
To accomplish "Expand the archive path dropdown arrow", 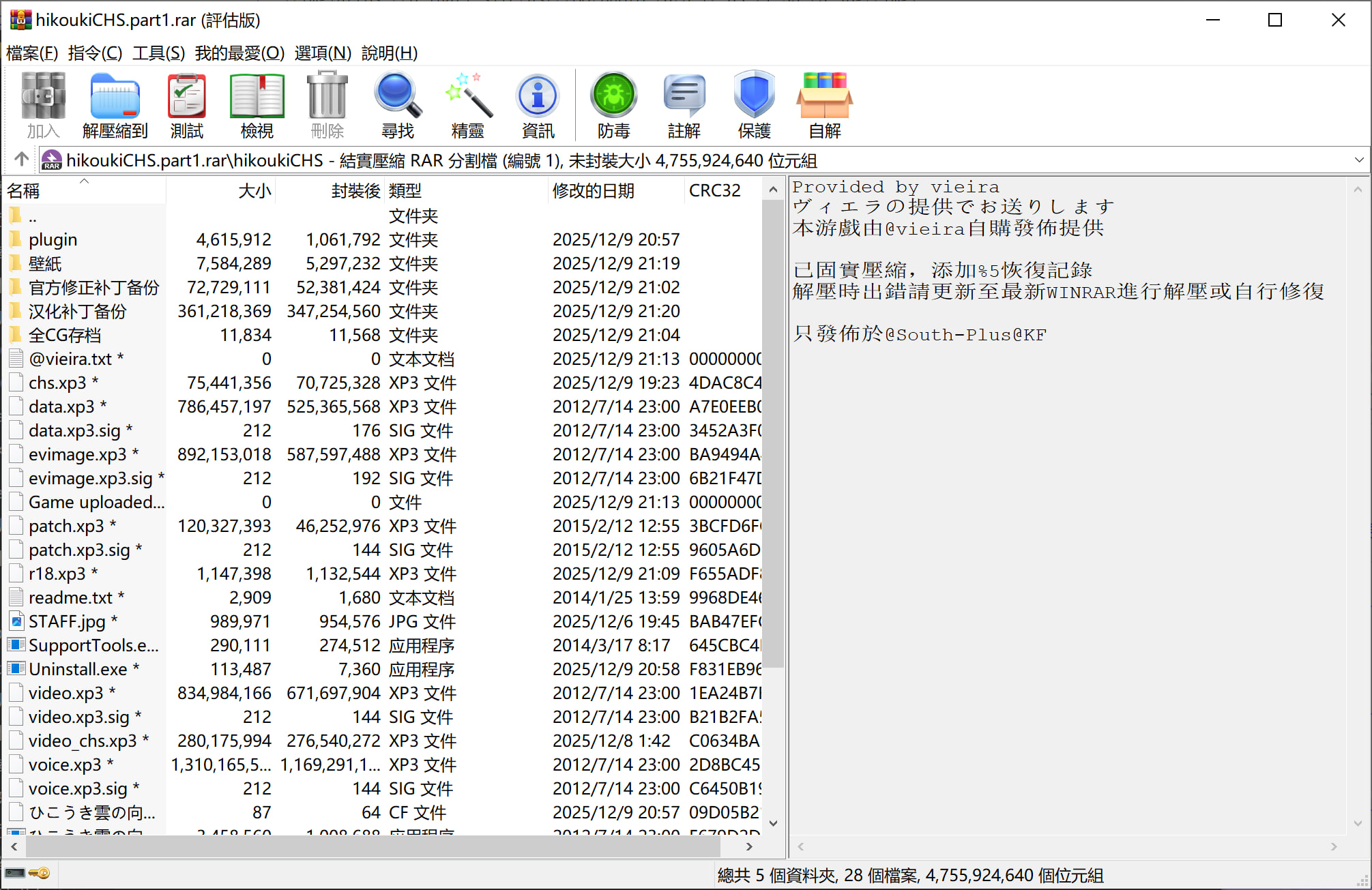I will [x=1358, y=160].
